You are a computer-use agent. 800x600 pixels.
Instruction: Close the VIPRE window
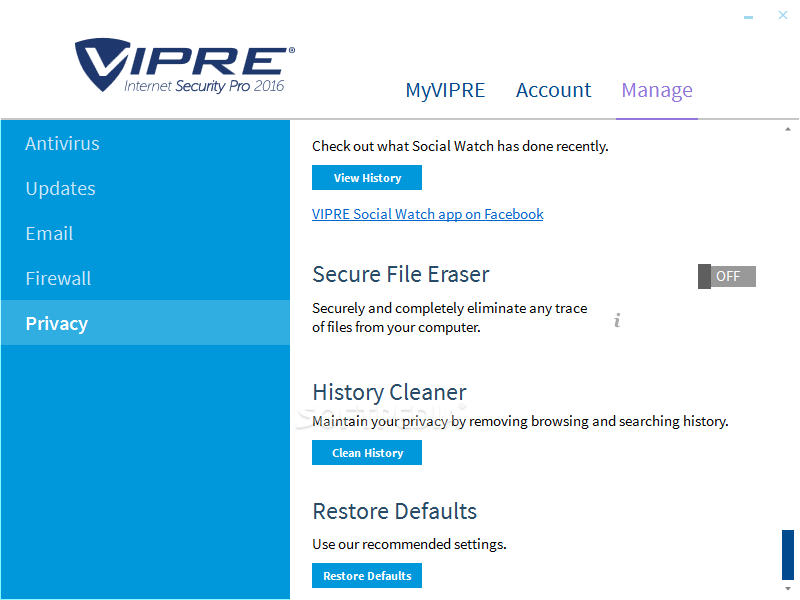(x=783, y=15)
